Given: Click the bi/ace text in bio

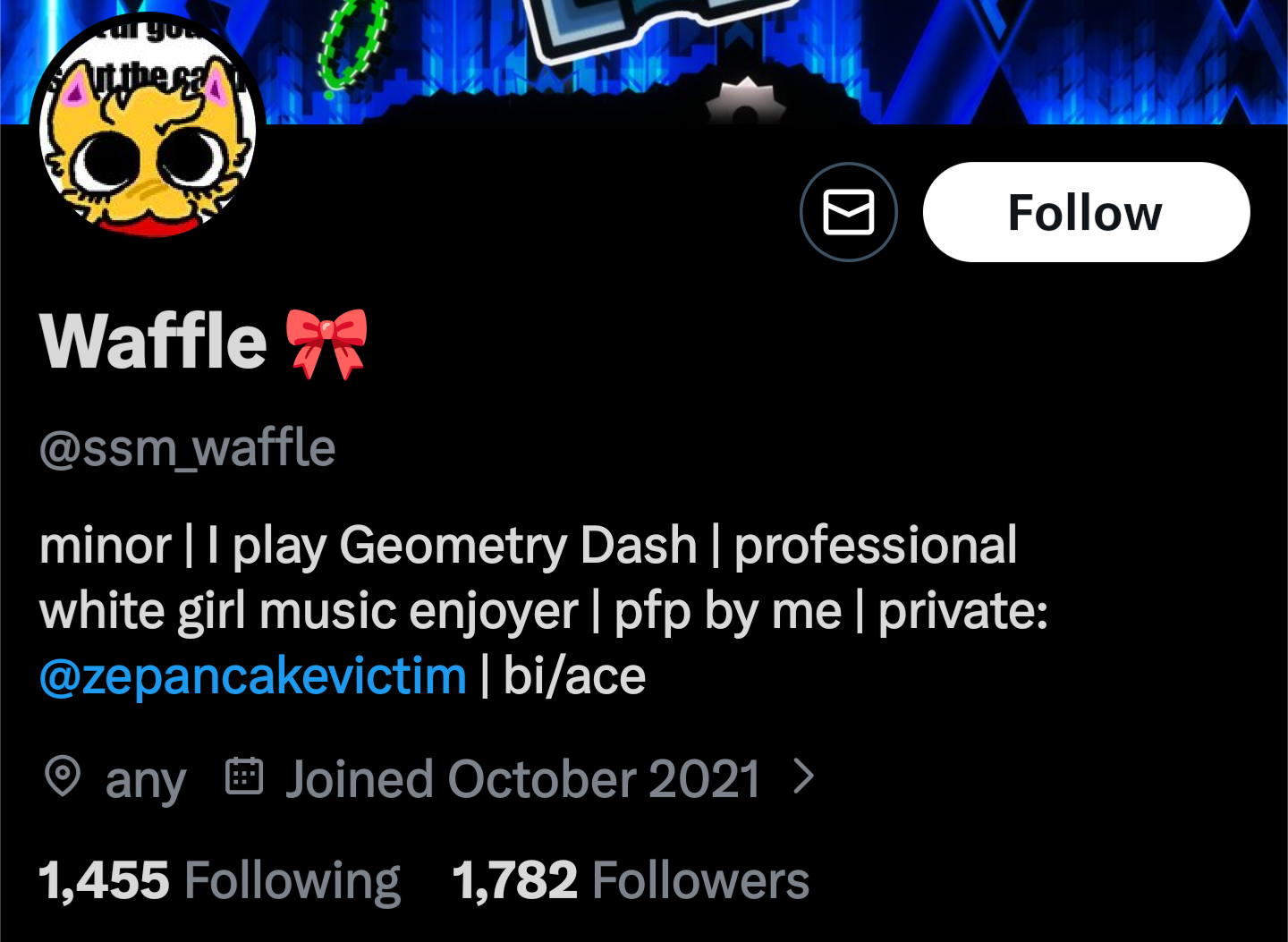Looking at the screenshot, I should tap(574, 675).
